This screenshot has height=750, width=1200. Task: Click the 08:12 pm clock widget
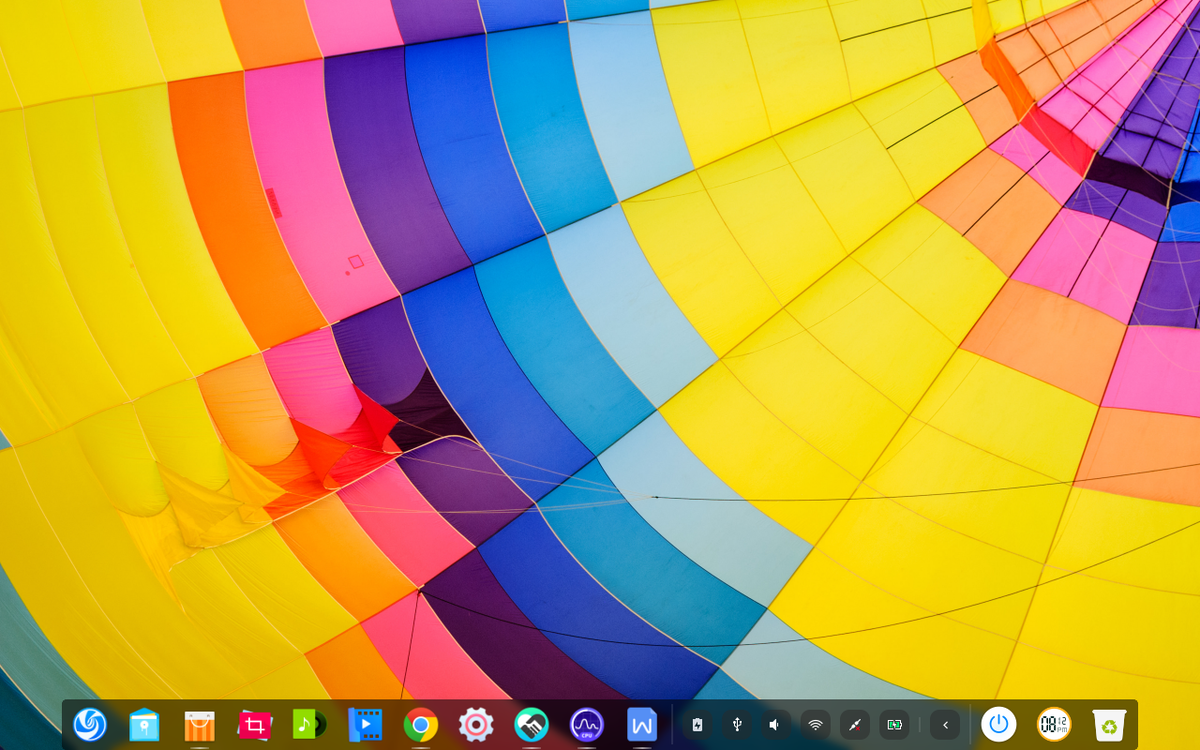[x=1053, y=724]
